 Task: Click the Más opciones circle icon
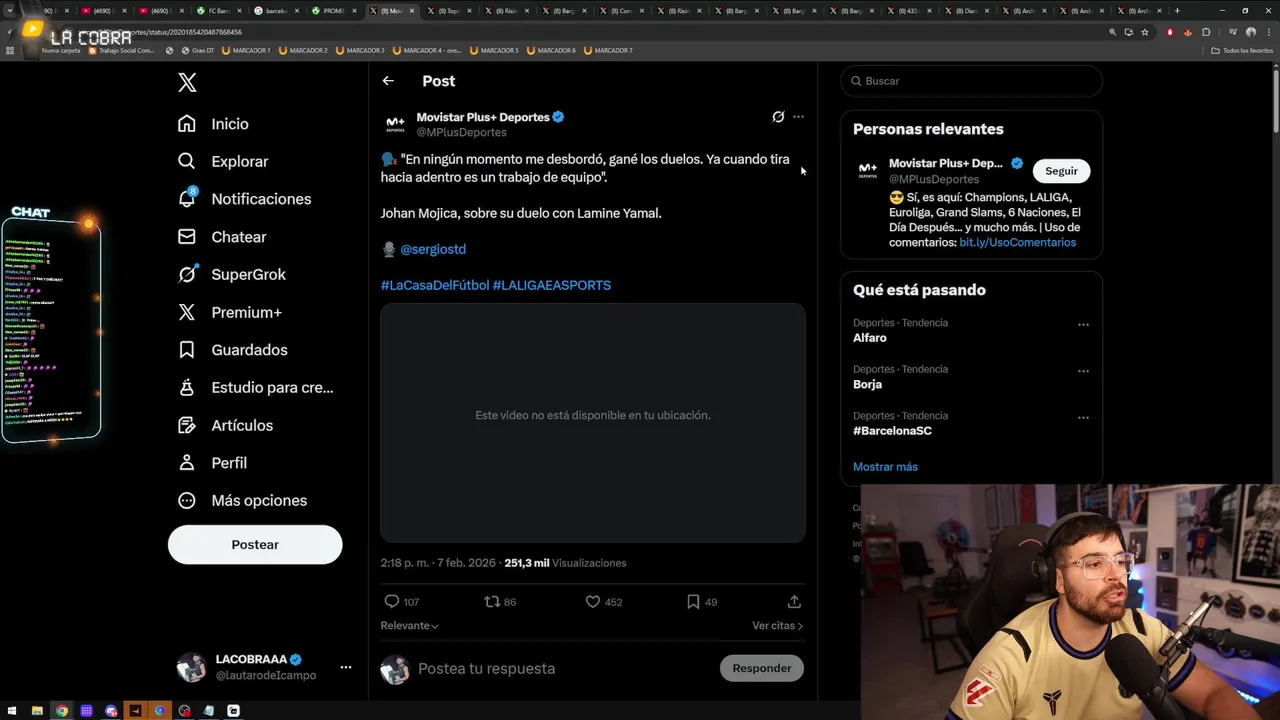pos(187,500)
